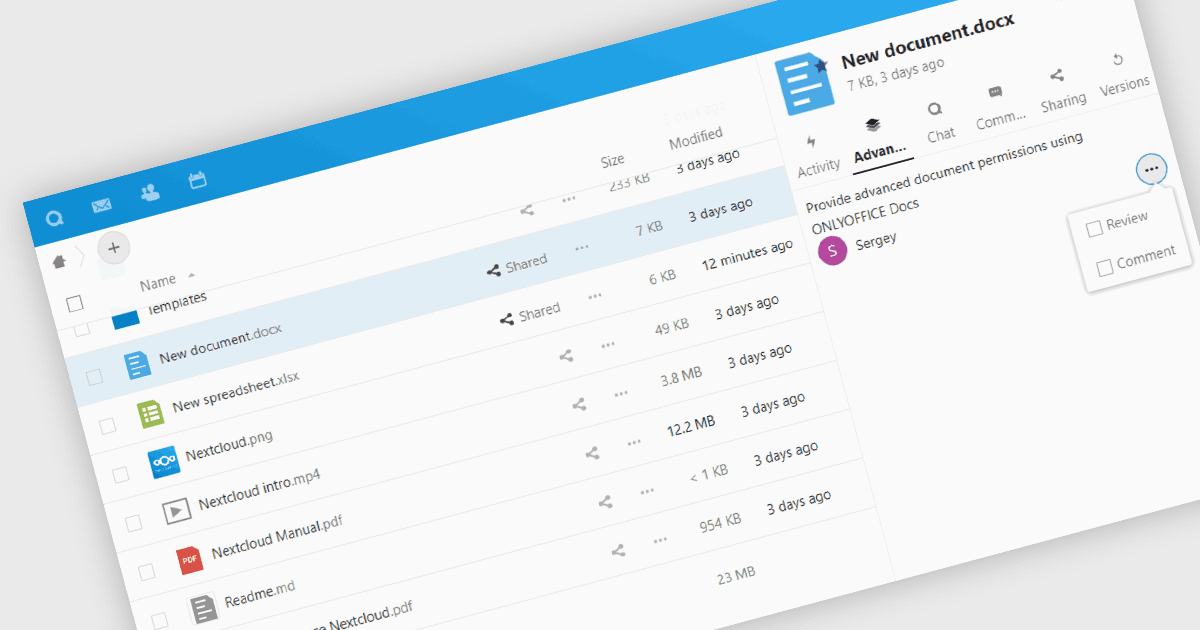Open the Readme.md file name
This screenshot has width=1200, height=630.
260,592
